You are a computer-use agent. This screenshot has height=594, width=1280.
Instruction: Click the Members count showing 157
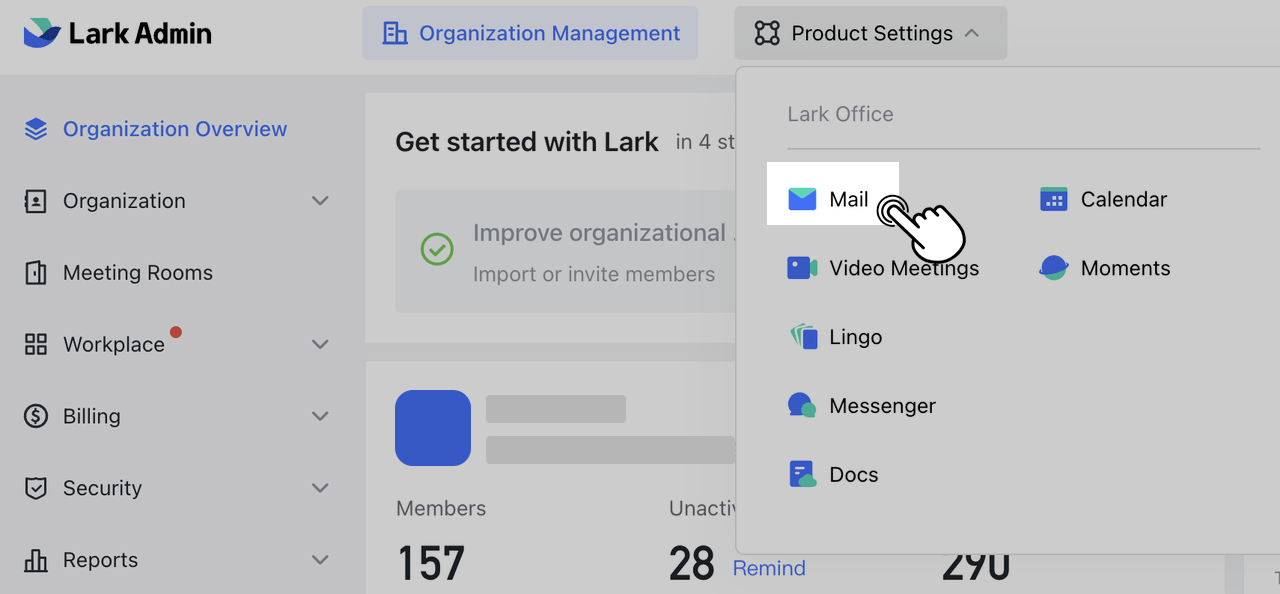430,563
